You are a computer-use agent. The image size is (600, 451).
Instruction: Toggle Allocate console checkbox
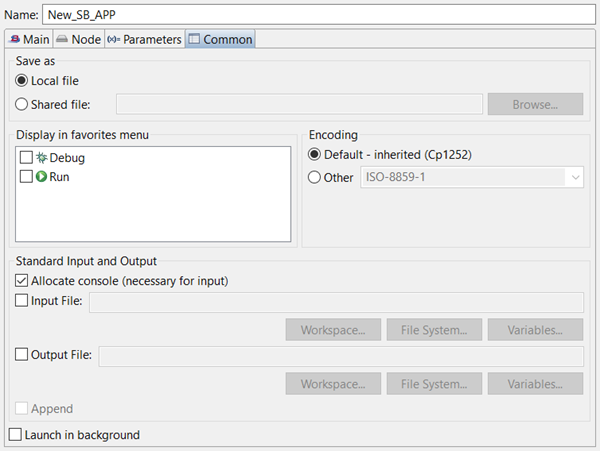[23, 281]
